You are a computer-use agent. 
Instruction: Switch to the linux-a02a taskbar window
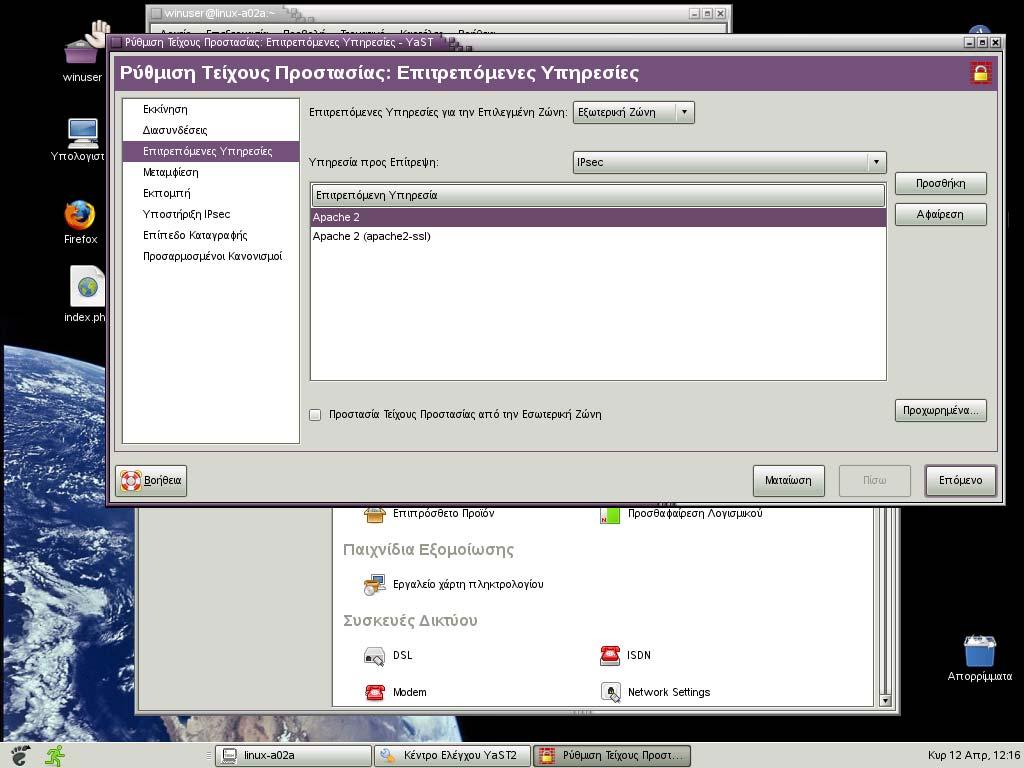point(293,756)
